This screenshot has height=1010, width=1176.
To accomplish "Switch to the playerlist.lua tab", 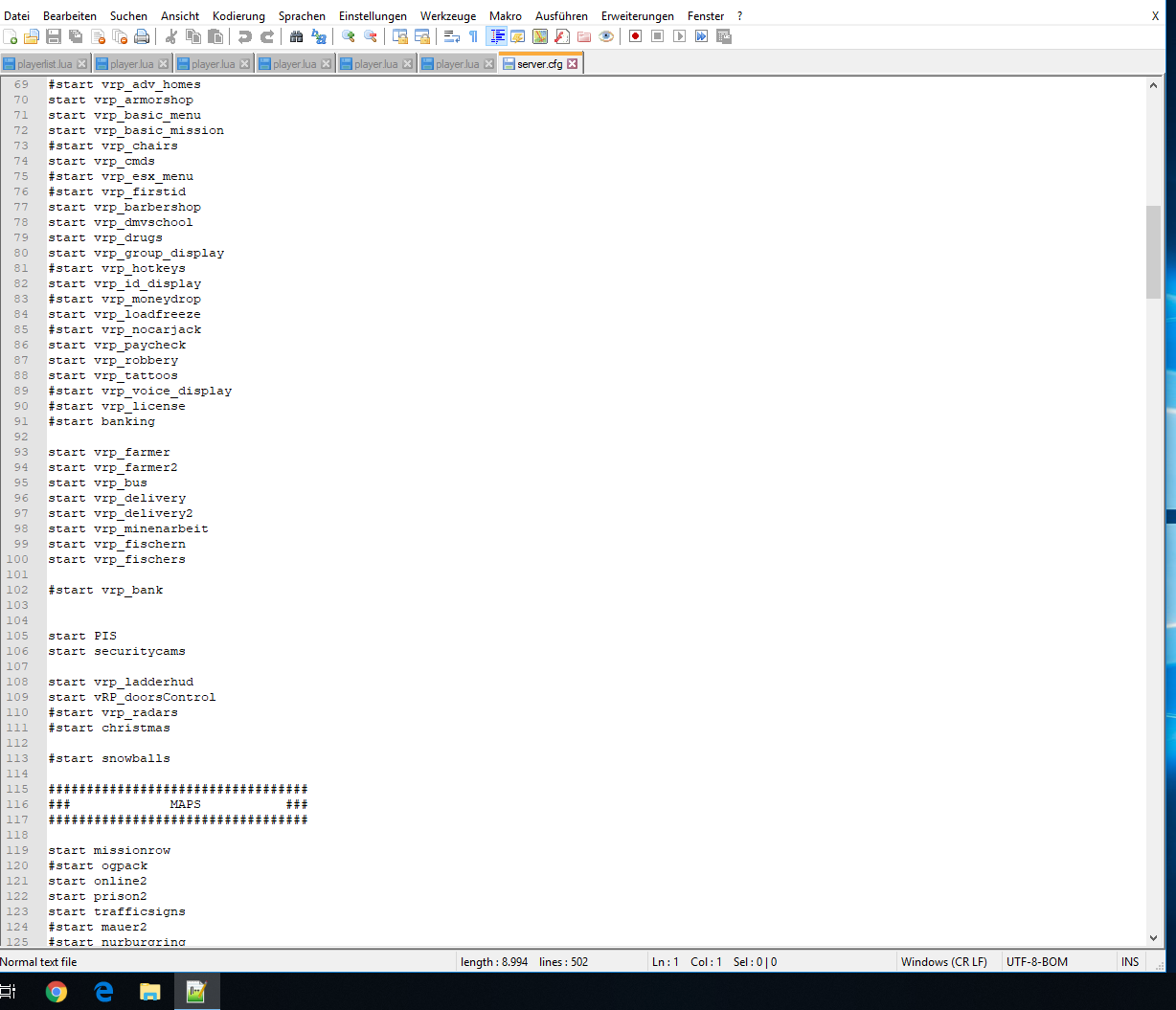I will pos(45,64).
